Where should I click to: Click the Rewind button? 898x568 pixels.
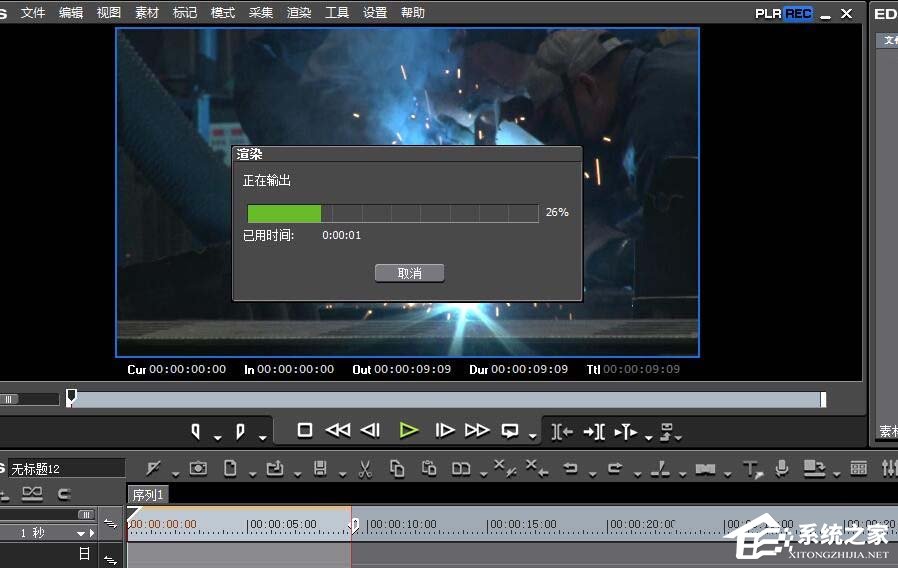[x=338, y=430]
